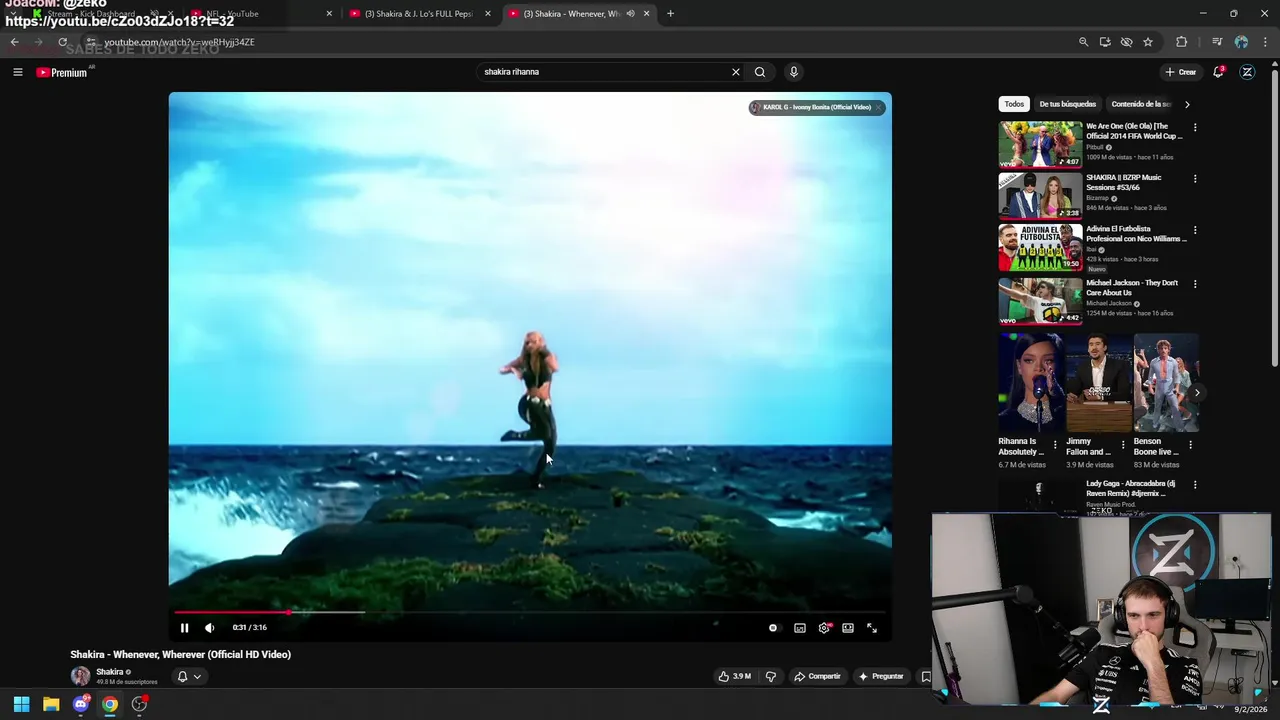The height and width of the screenshot is (720, 1280).
Task: Dislike the video
Action: tap(770, 677)
